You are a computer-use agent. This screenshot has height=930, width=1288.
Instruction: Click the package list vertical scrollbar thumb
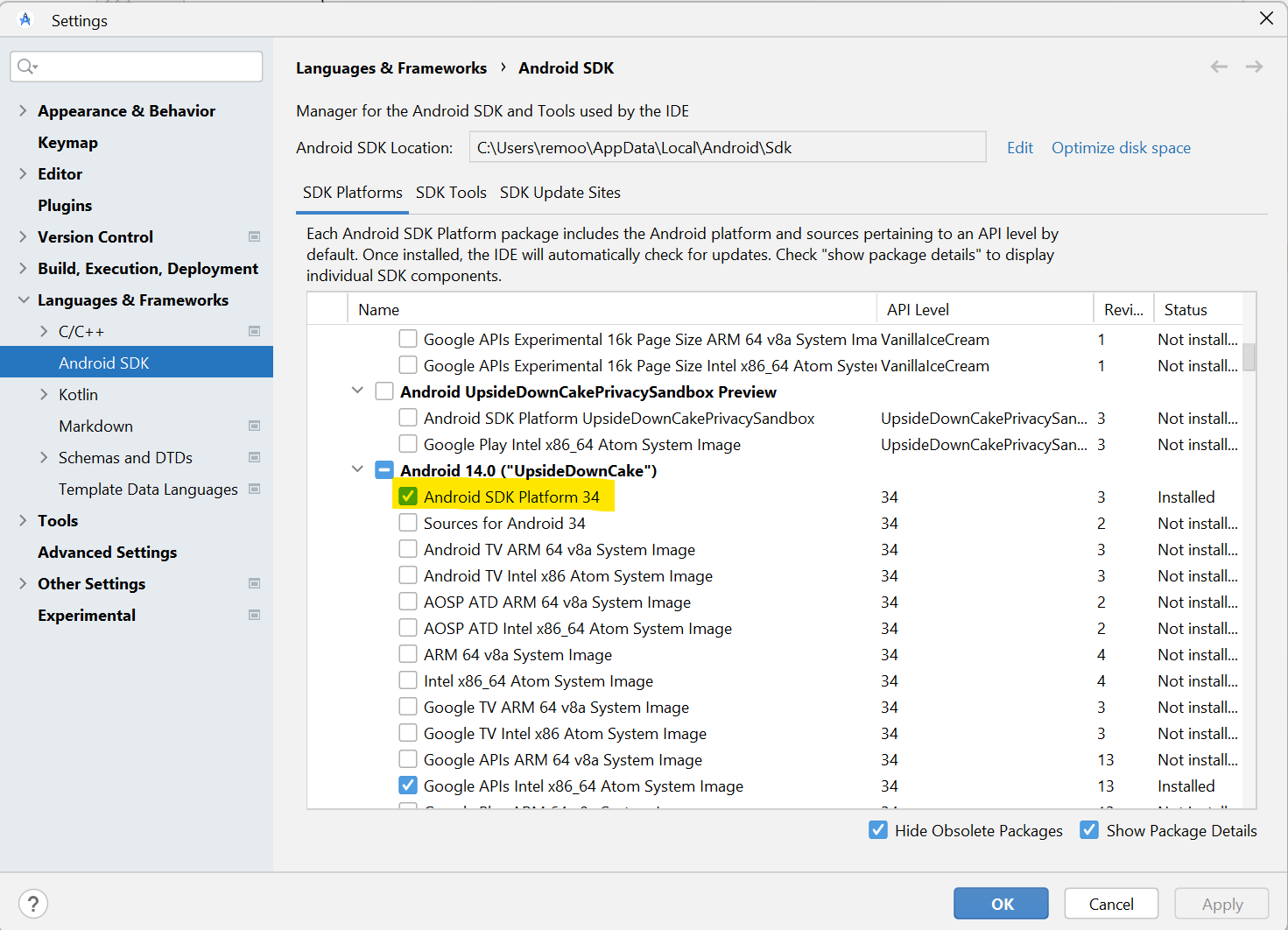click(1249, 356)
